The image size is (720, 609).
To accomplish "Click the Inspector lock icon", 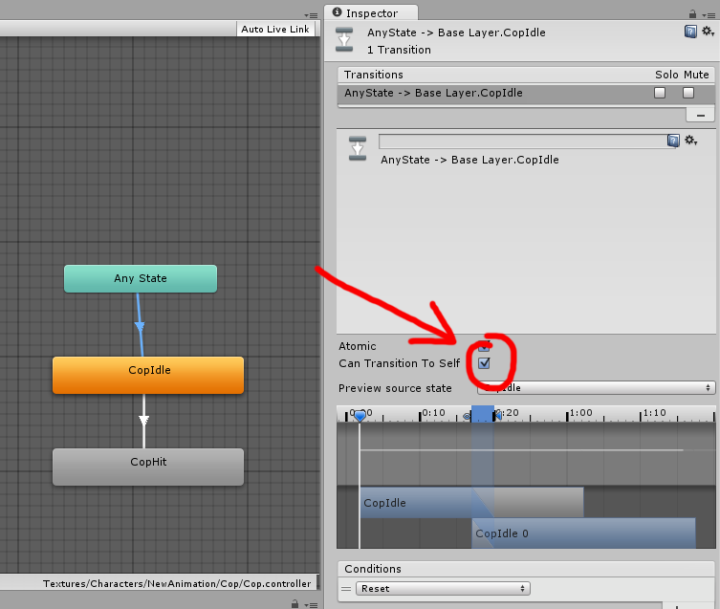I will coord(692,13).
